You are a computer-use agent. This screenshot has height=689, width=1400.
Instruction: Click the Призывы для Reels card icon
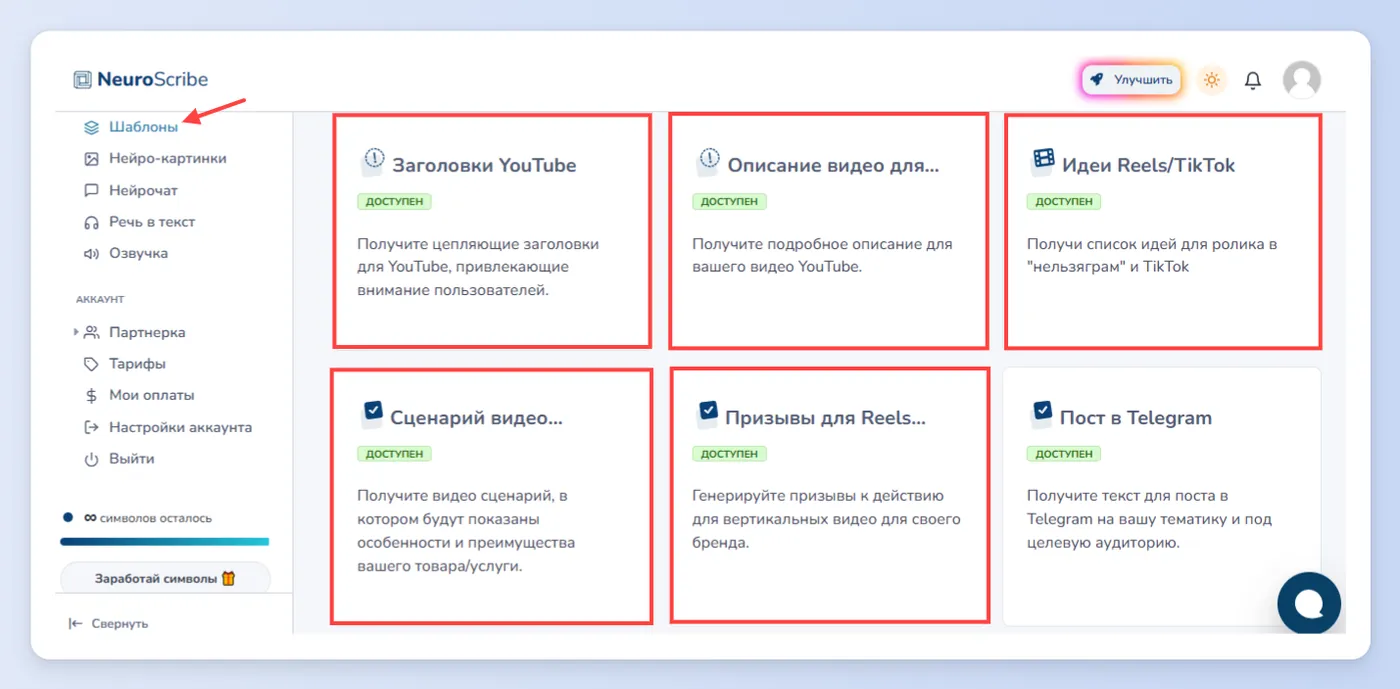point(707,414)
